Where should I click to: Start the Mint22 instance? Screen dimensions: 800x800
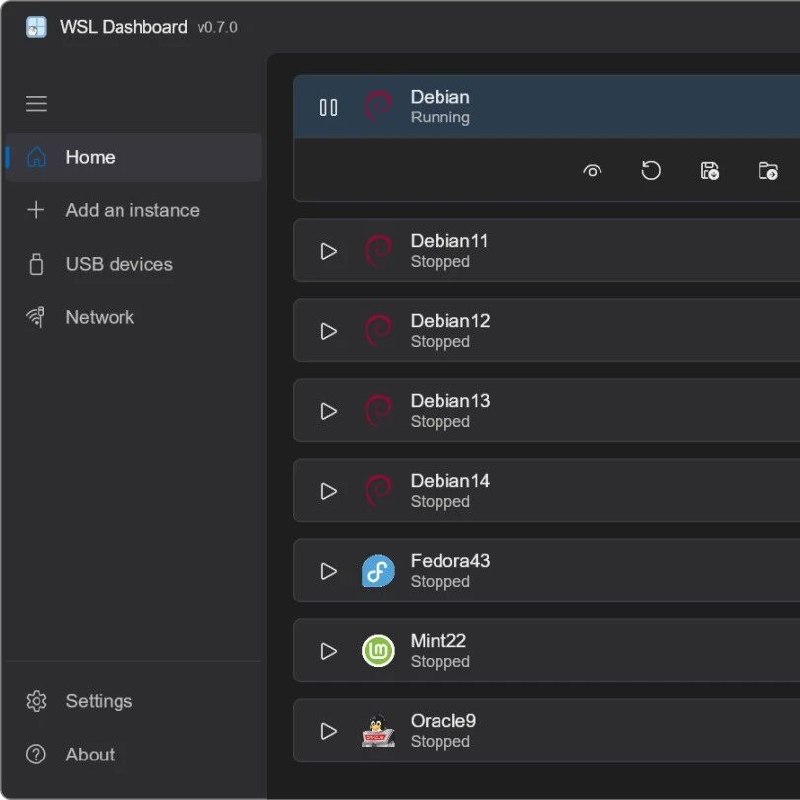(328, 651)
